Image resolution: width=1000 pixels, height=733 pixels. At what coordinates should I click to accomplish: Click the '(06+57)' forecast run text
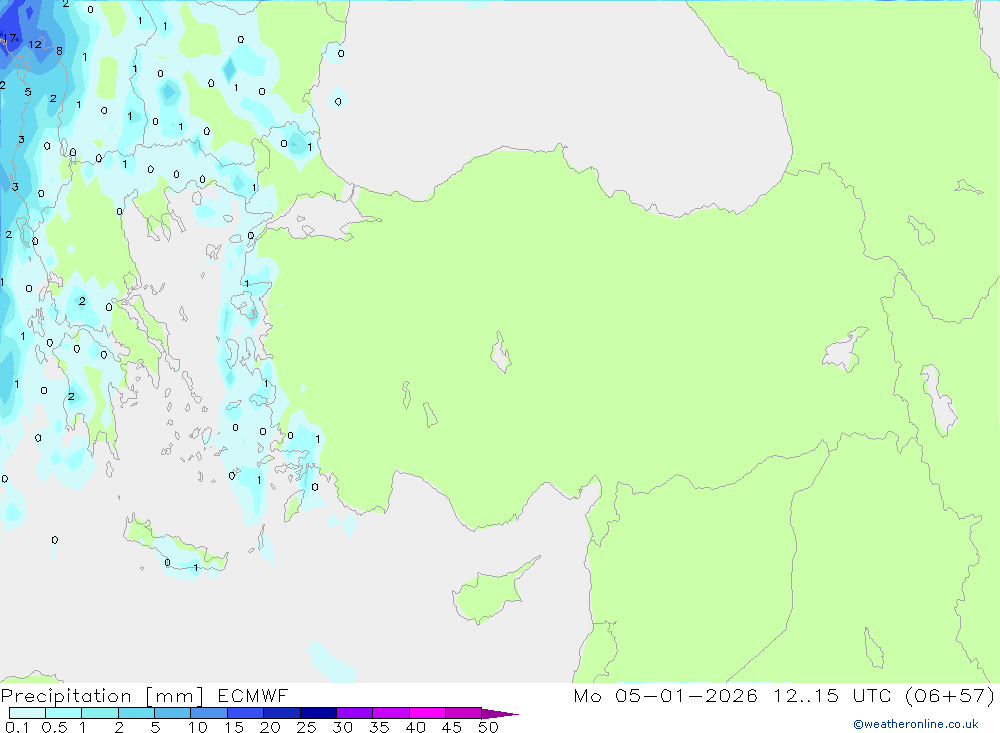pos(950,695)
